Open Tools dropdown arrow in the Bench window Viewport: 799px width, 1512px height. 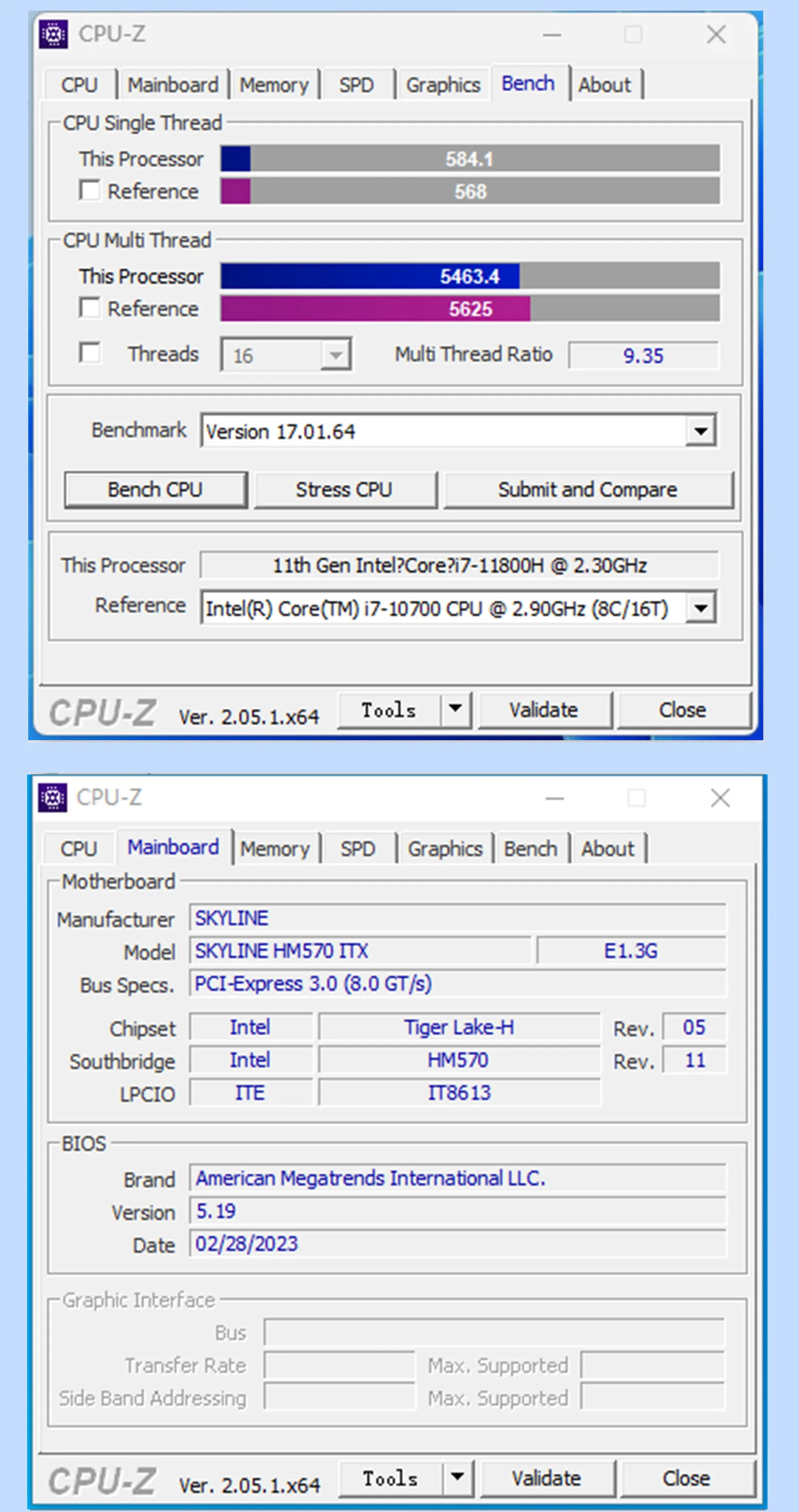point(455,709)
